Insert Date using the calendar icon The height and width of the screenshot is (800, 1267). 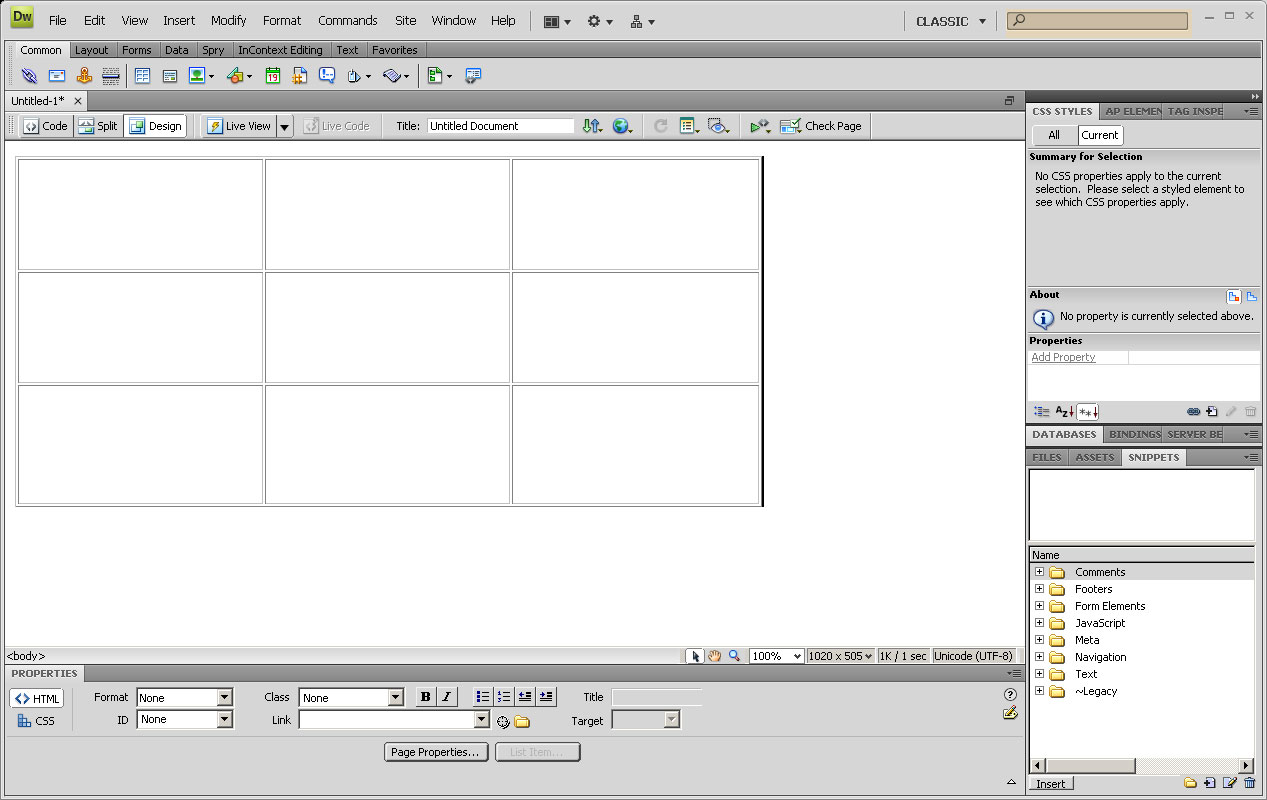click(x=272, y=76)
